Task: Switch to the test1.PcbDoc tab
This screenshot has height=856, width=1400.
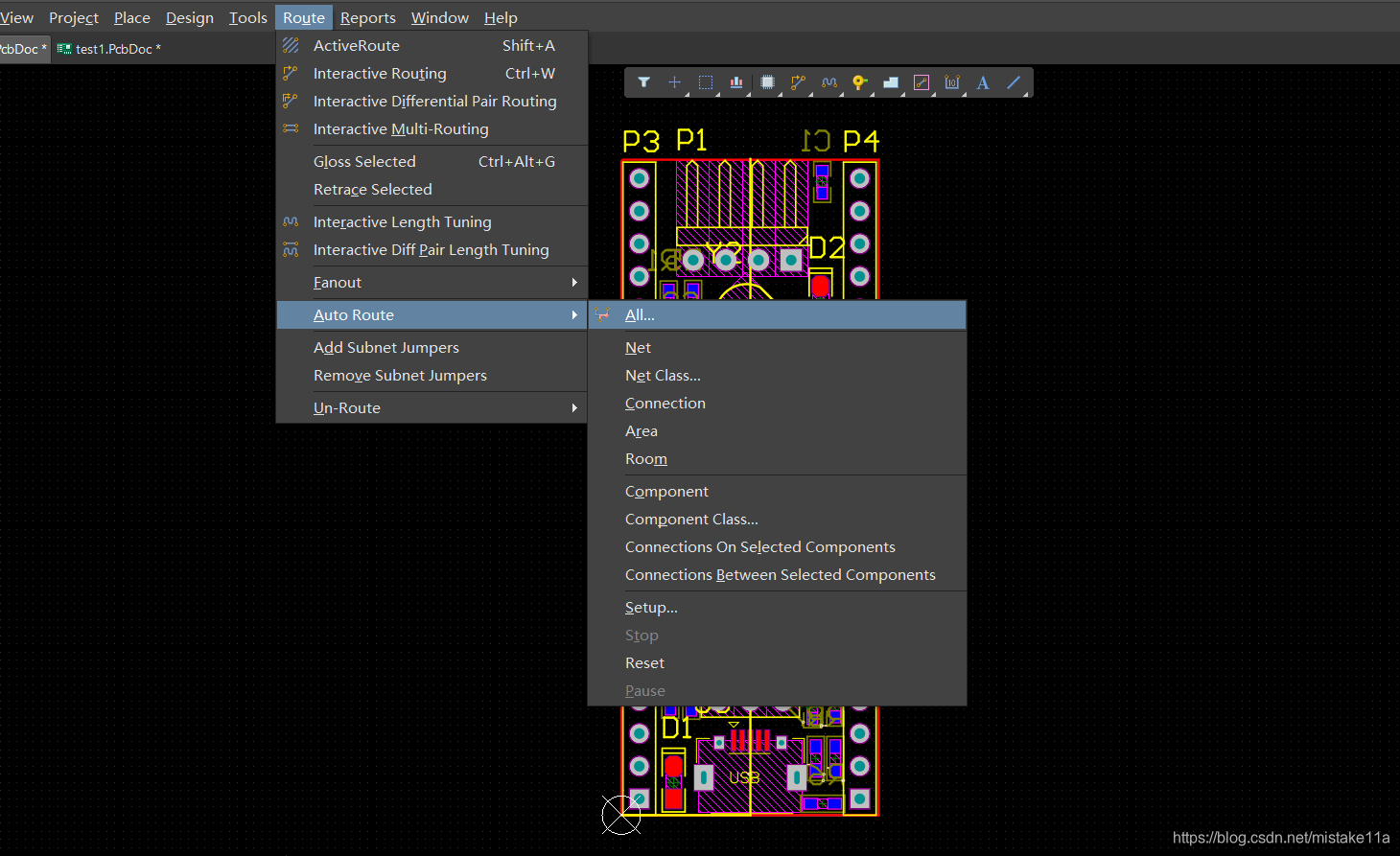Action: pyautogui.click(x=113, y=49)
